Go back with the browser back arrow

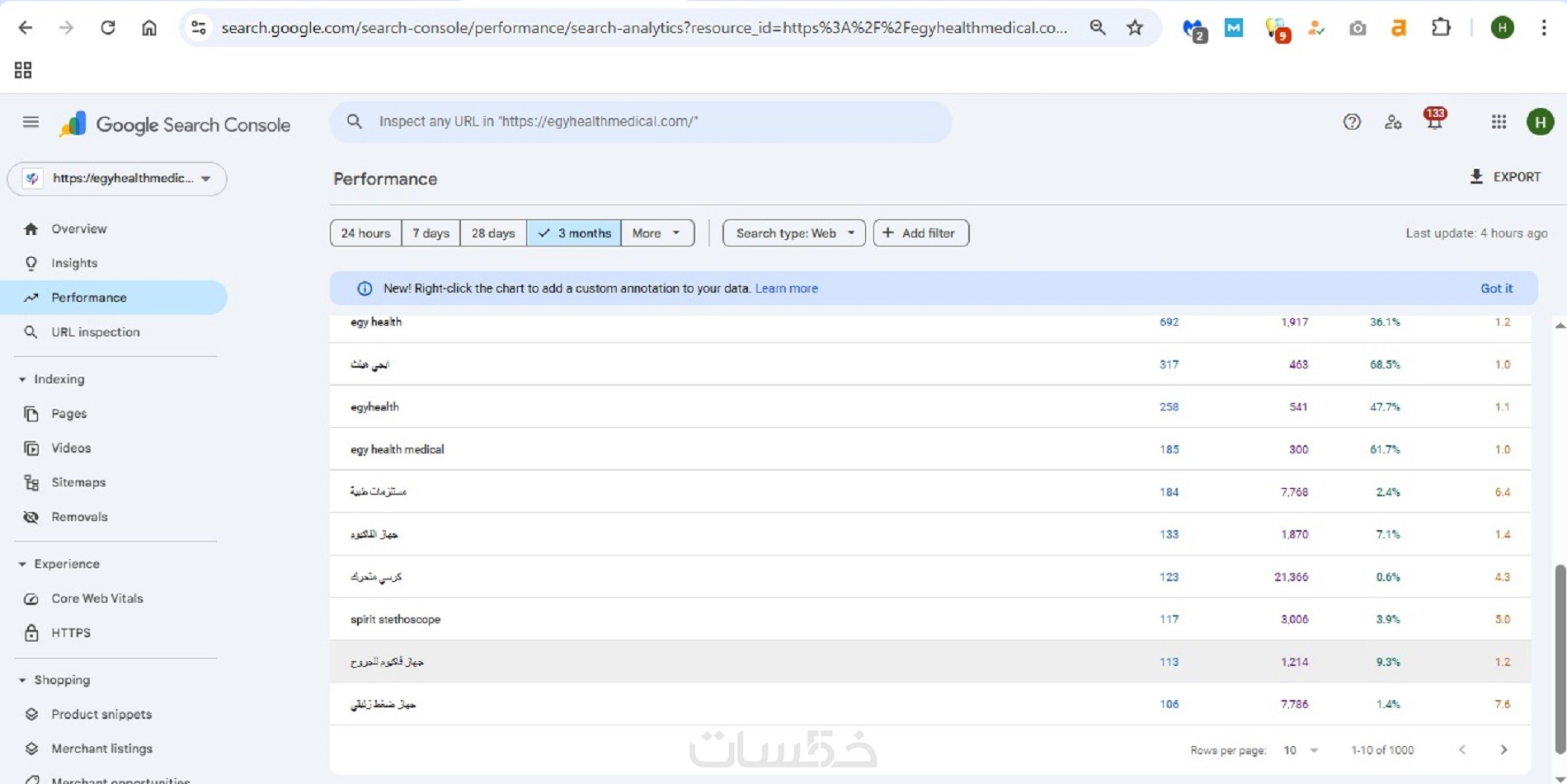(26, 27)
